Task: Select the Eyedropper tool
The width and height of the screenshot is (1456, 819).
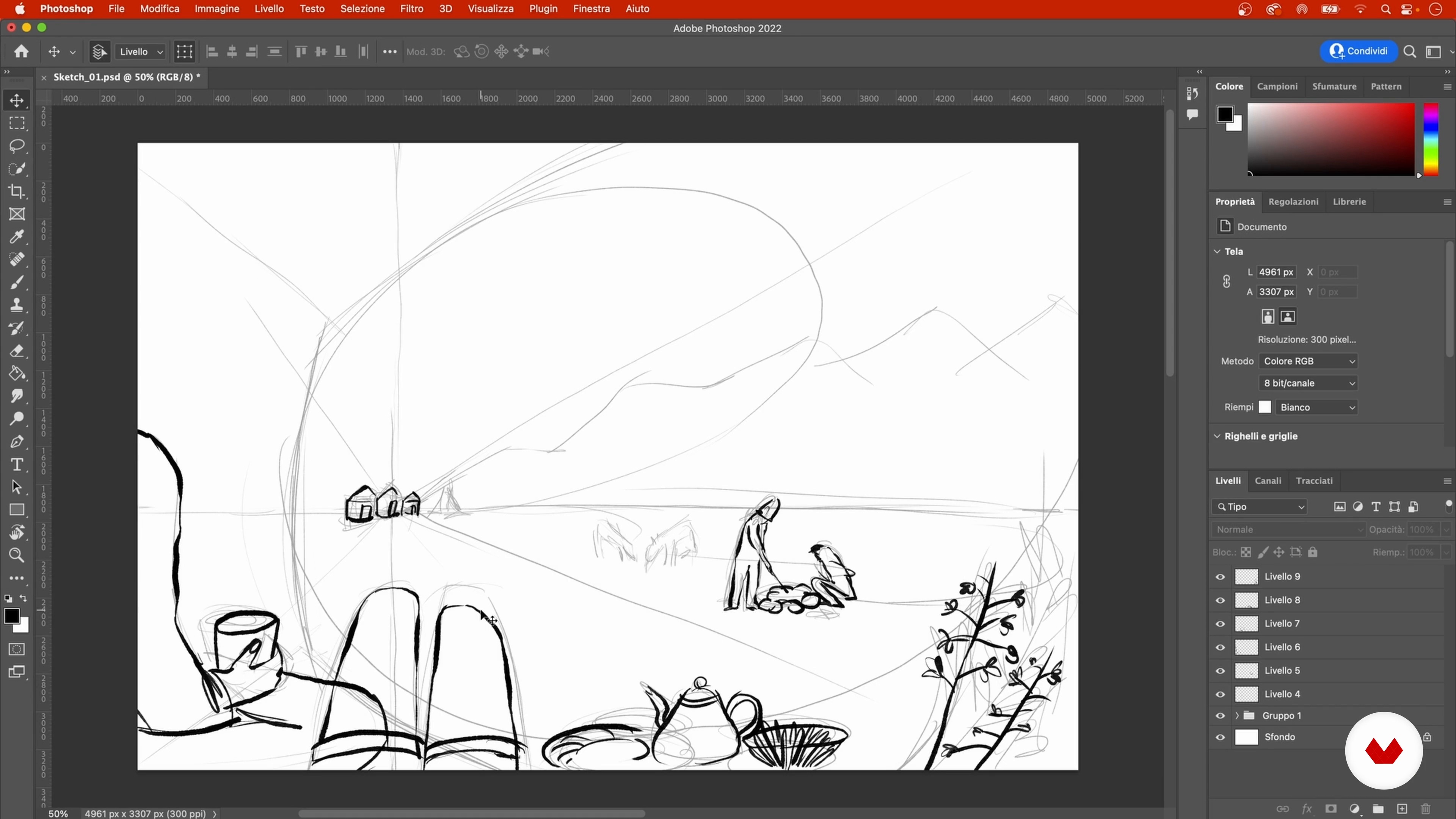Action: 16,237
